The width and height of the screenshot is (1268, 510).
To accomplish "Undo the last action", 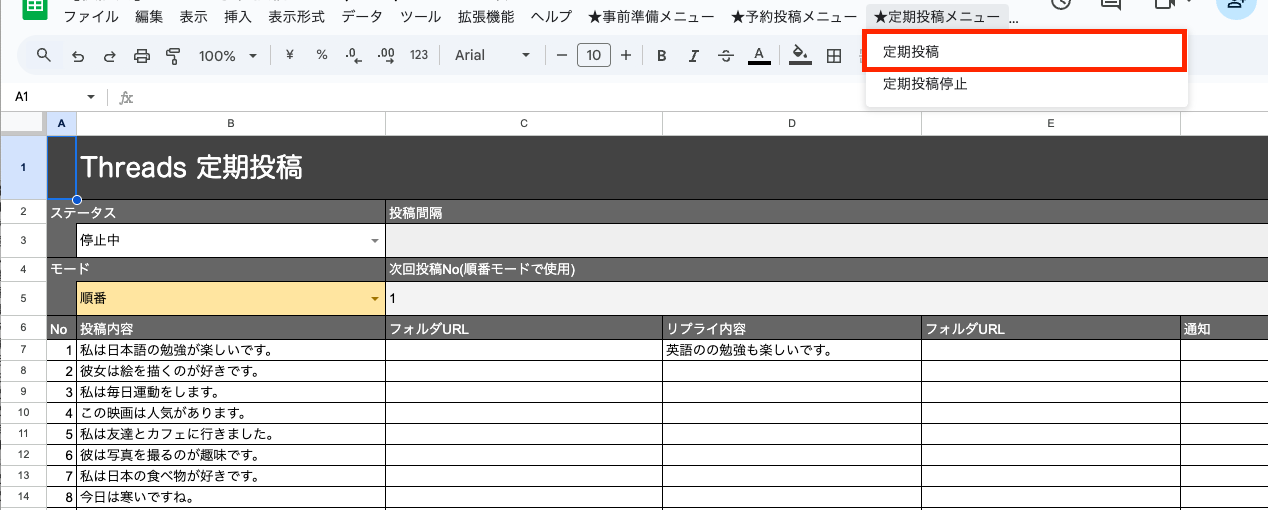I will click(x=77, y=56).
